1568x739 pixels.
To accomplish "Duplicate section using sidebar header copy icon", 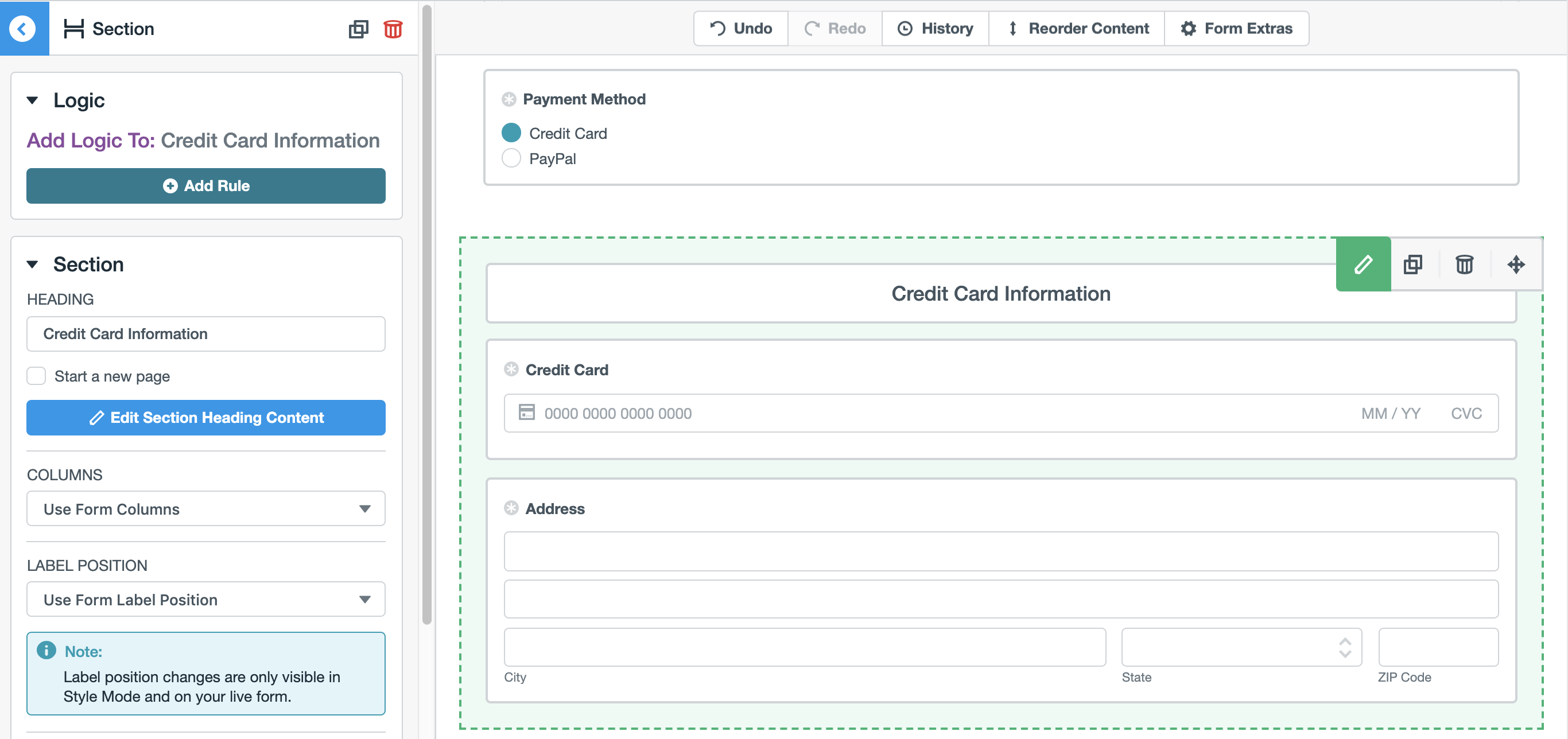I will coord(358,29).
